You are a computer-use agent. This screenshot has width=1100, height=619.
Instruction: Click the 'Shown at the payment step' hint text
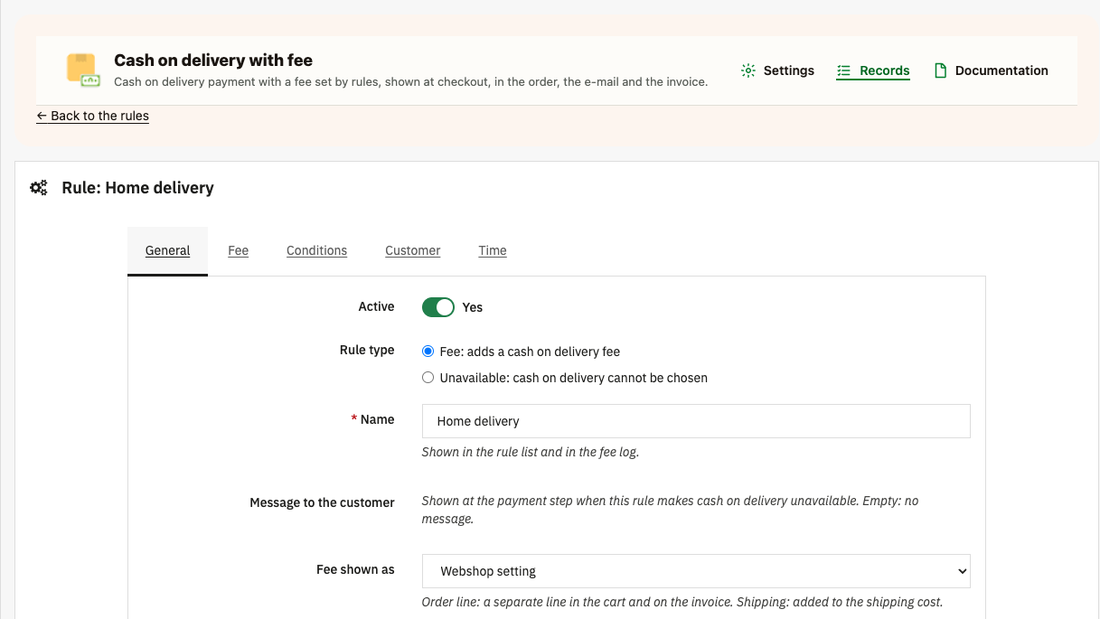(x=670, y=510)
